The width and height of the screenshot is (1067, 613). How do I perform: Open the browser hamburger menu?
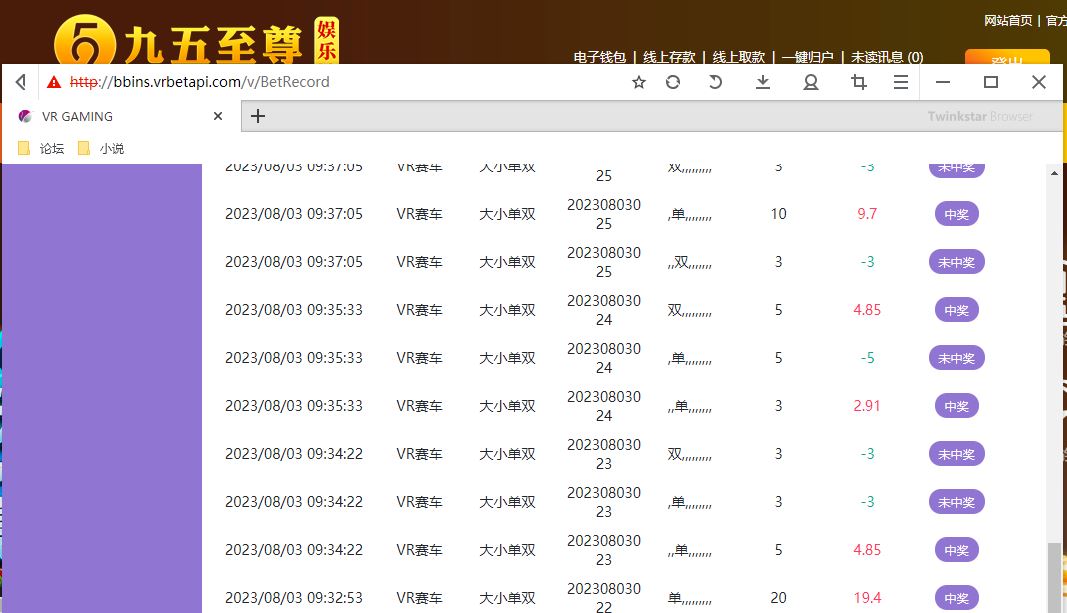pyautogui.click(x=901, y=82)
